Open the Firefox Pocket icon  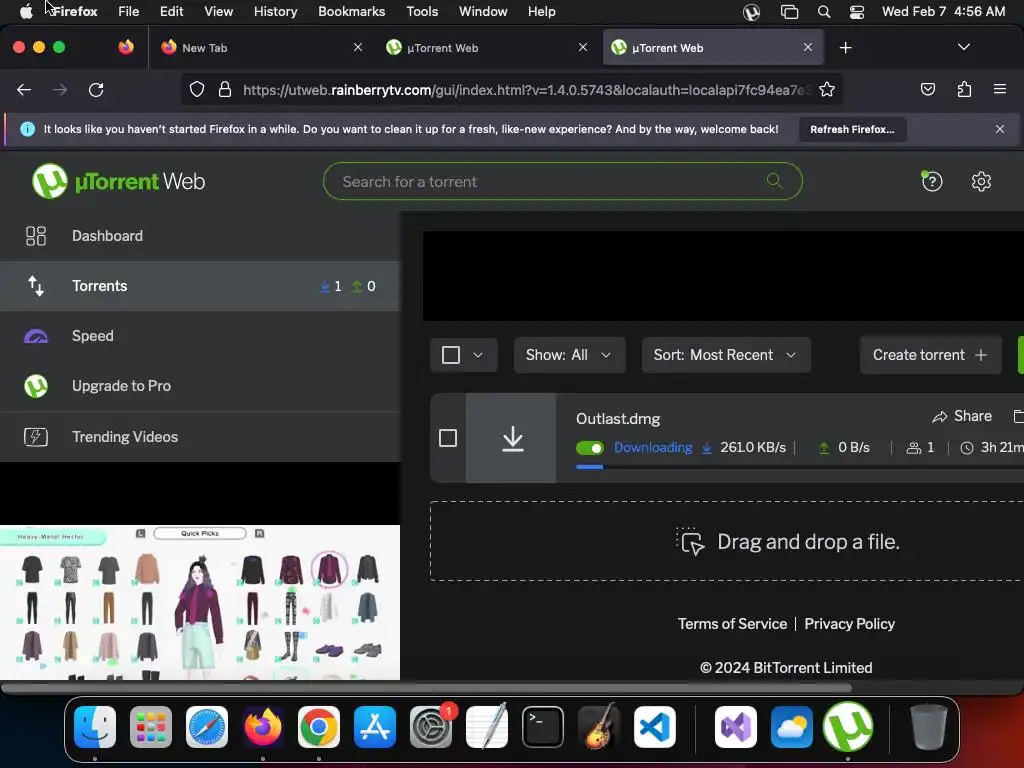coord(927,89)
